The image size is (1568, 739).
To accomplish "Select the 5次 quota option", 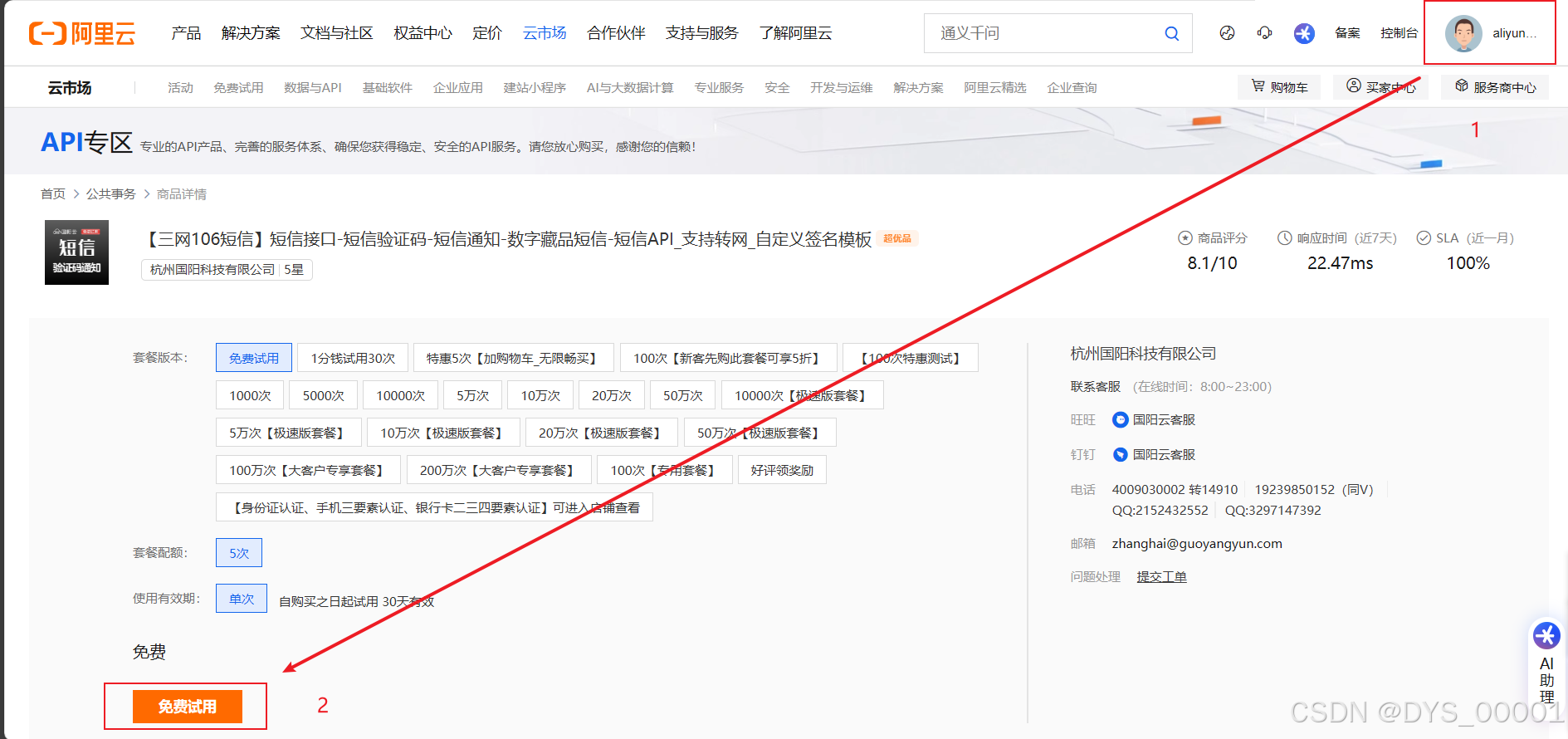I will [x=239, y=553].
